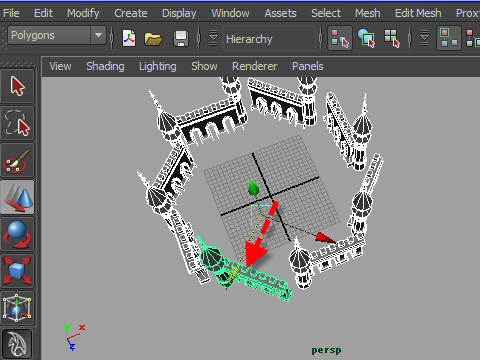Image resolution: width=480 pixels, height=360 pixels.
Task: Open the Shading panel menu
Action: 105,66
